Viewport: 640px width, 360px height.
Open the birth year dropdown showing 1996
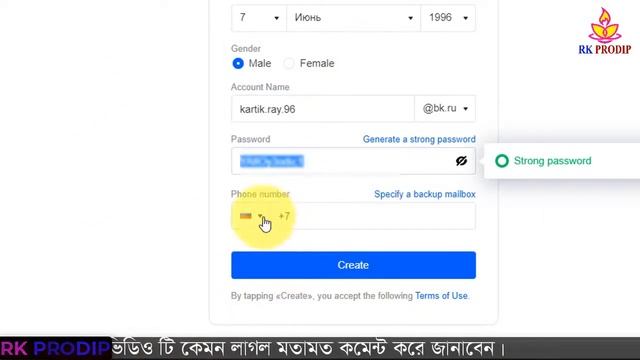point(448,18)
